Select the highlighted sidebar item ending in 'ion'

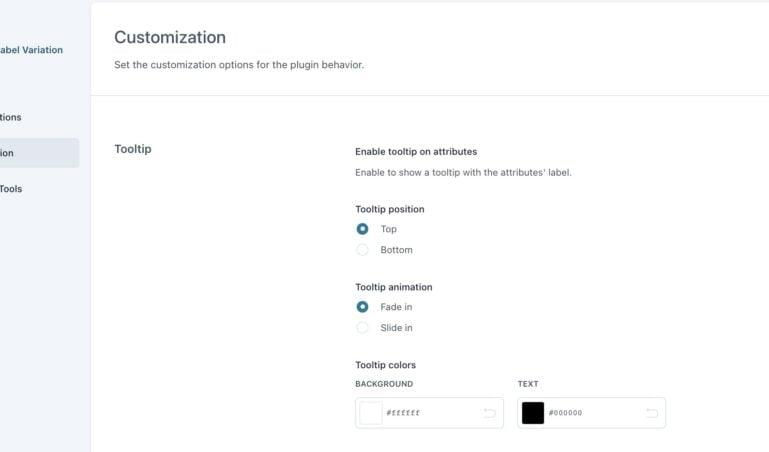click(39, 153)
